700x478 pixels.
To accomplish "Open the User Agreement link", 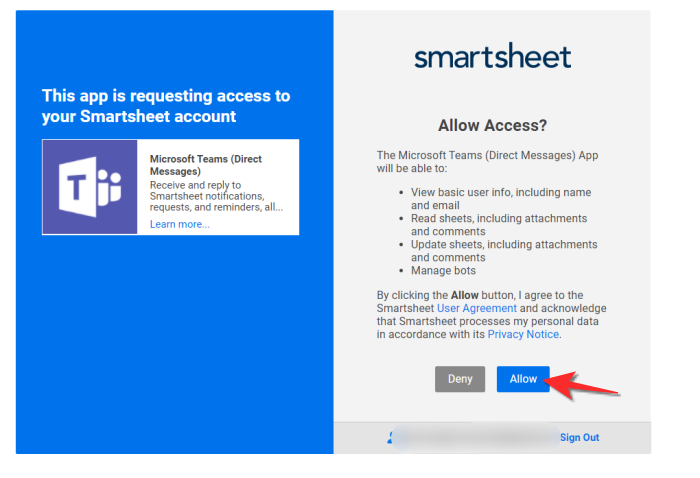I will [x=476, y=308].
